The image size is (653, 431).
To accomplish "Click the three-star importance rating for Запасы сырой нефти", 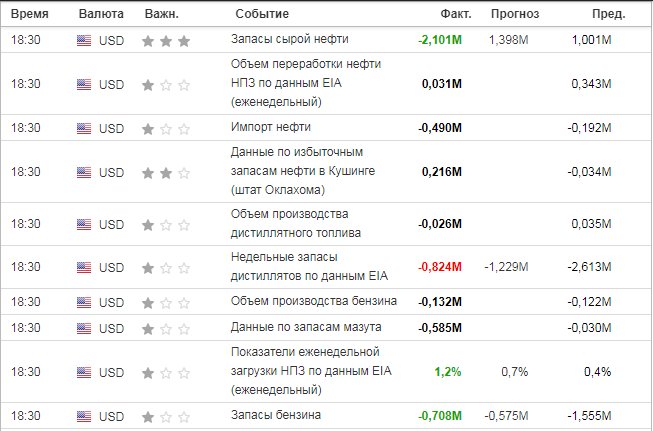I will pyautogui.click(x=166, y=41).
